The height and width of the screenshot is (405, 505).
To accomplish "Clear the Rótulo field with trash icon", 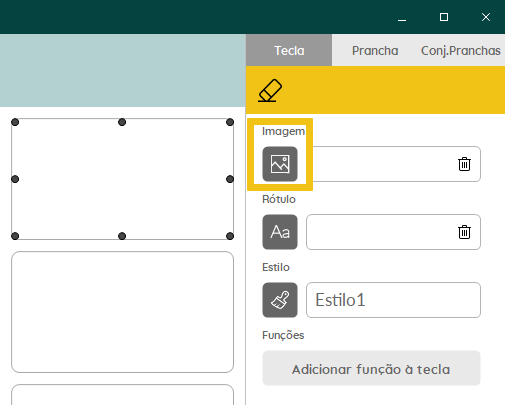I will click(x=464, y=232).
